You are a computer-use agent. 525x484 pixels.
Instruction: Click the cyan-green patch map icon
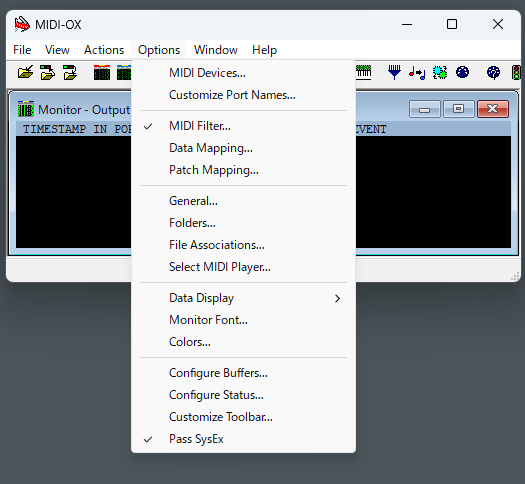440,72
